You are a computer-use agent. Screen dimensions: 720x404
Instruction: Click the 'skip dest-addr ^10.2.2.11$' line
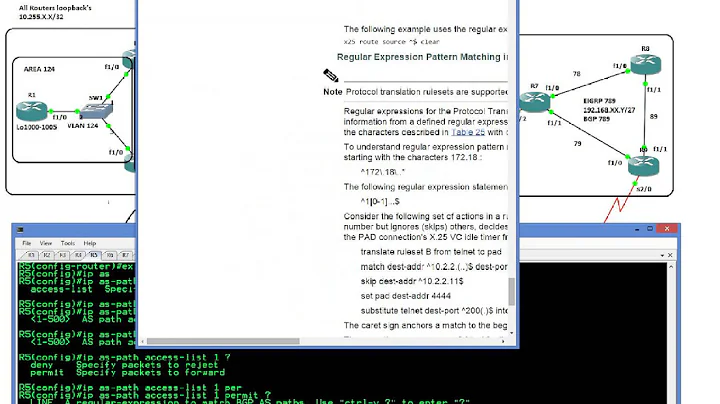(412, 281)
